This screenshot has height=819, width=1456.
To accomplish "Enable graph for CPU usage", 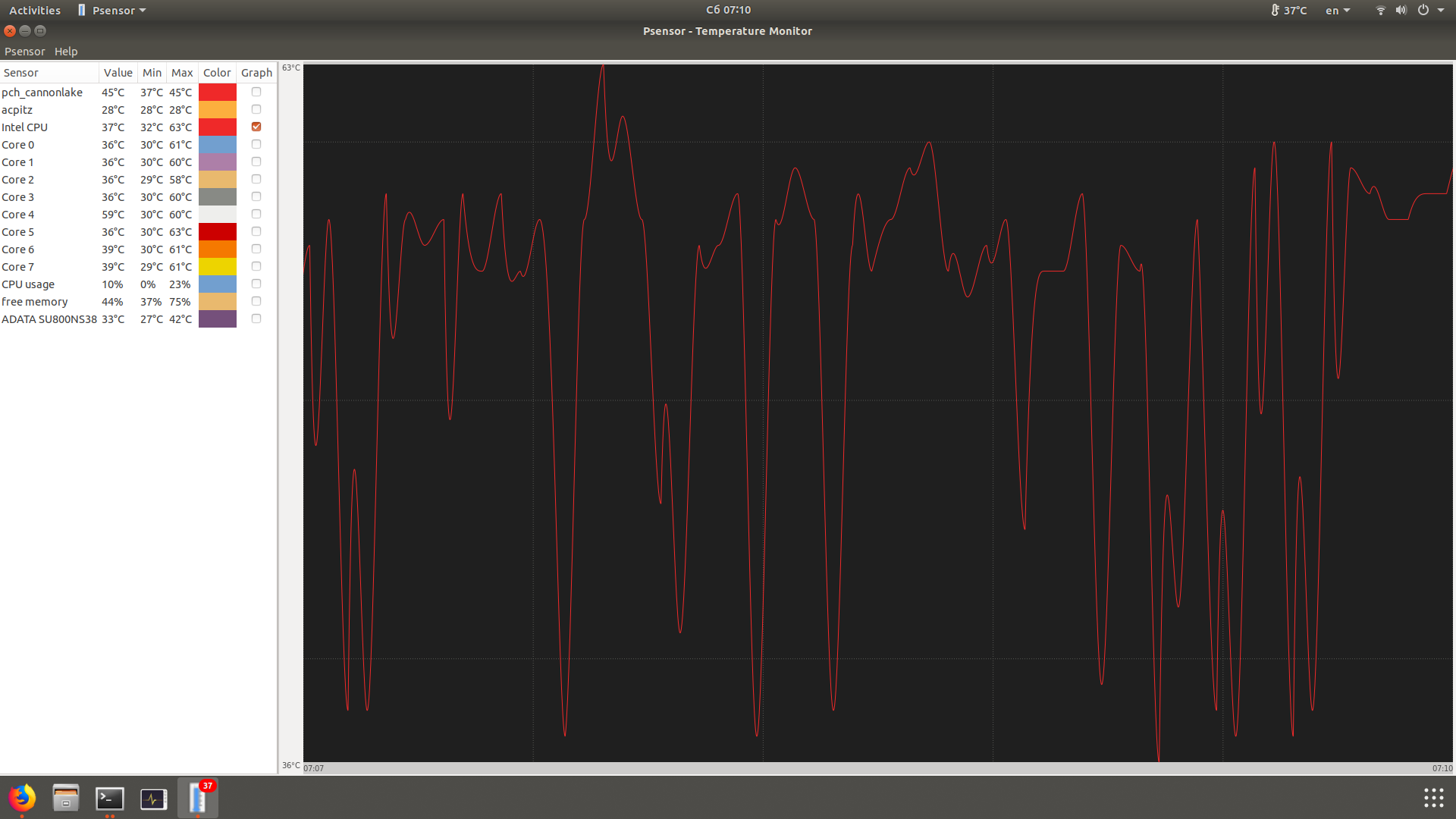I will (256, 284).
